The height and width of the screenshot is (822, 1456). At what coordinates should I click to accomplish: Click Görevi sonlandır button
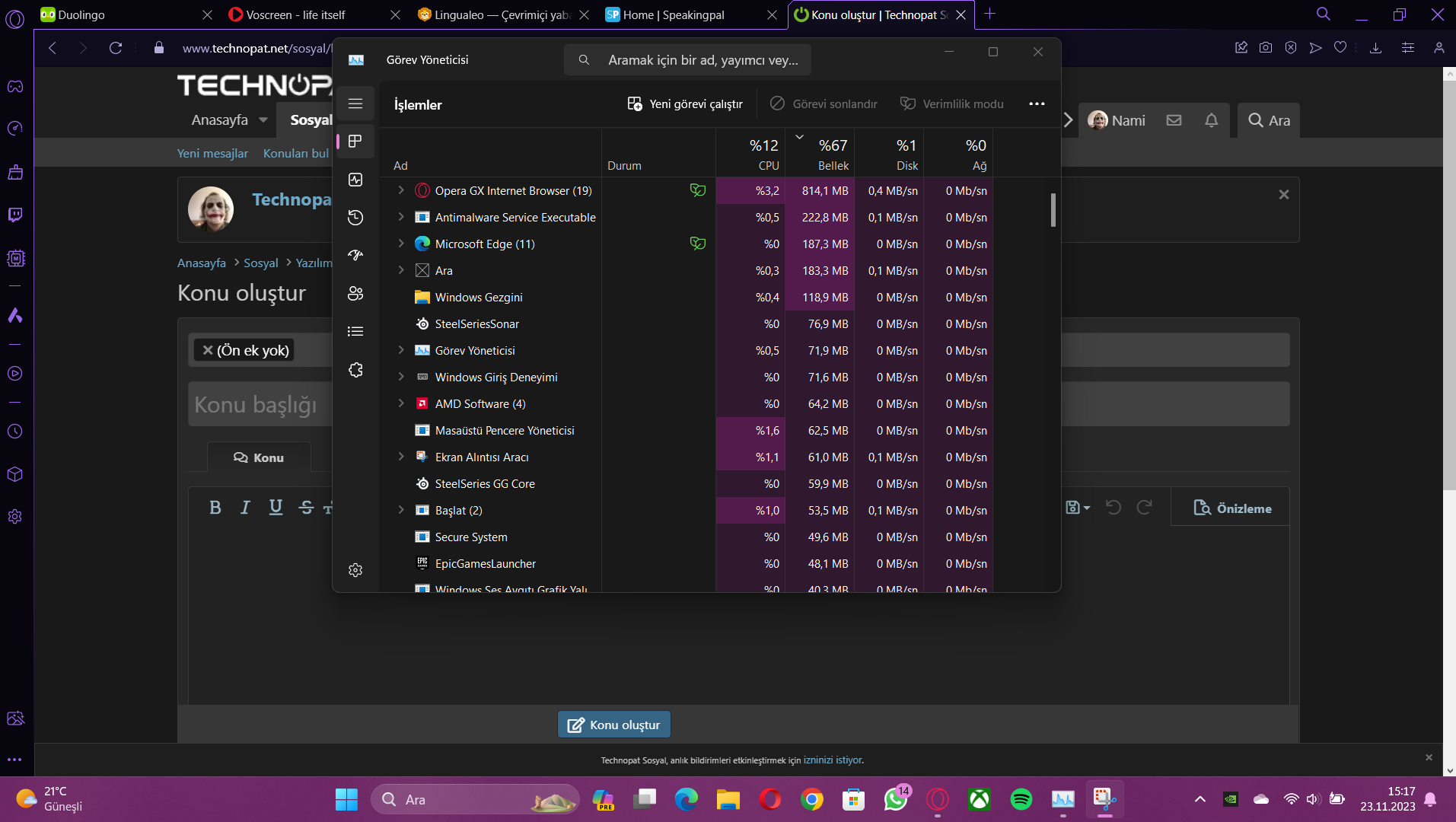pos(824,104)
